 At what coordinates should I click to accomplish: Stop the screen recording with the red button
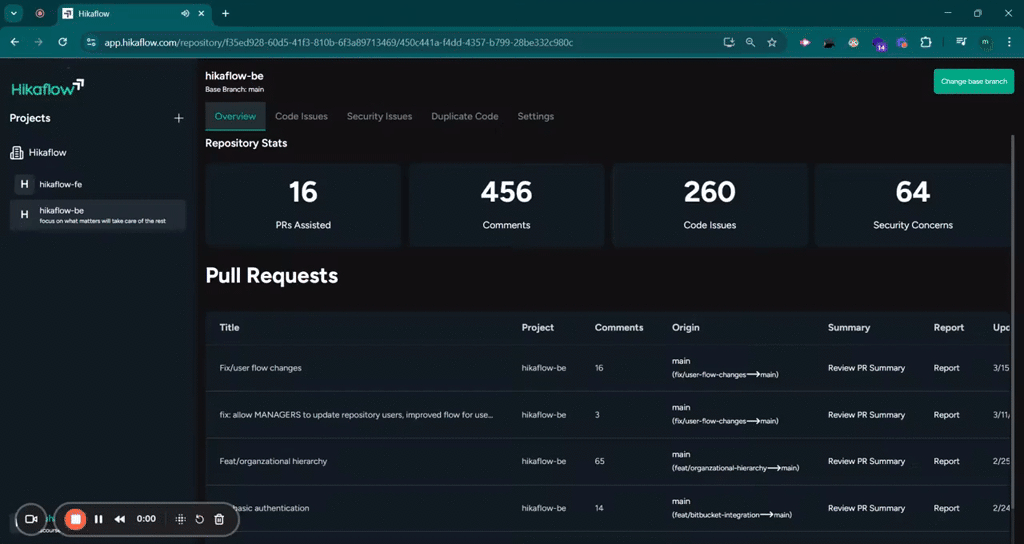(75, 519)
